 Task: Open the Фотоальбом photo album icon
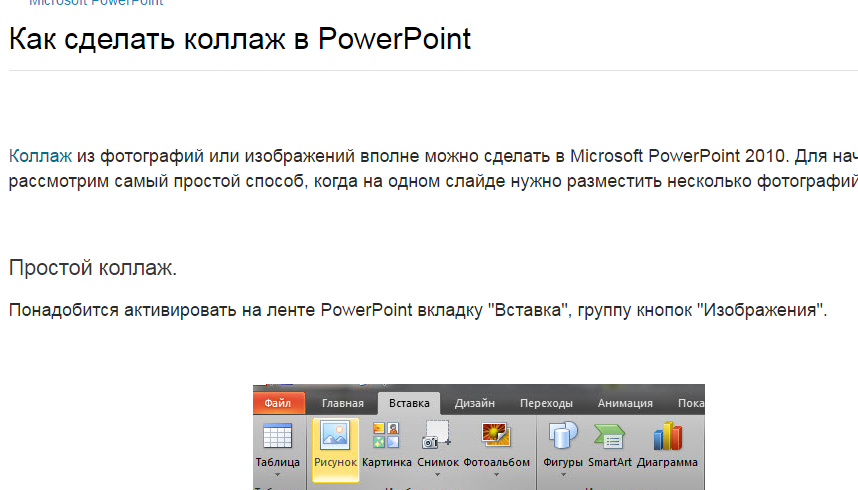[496, 435]
